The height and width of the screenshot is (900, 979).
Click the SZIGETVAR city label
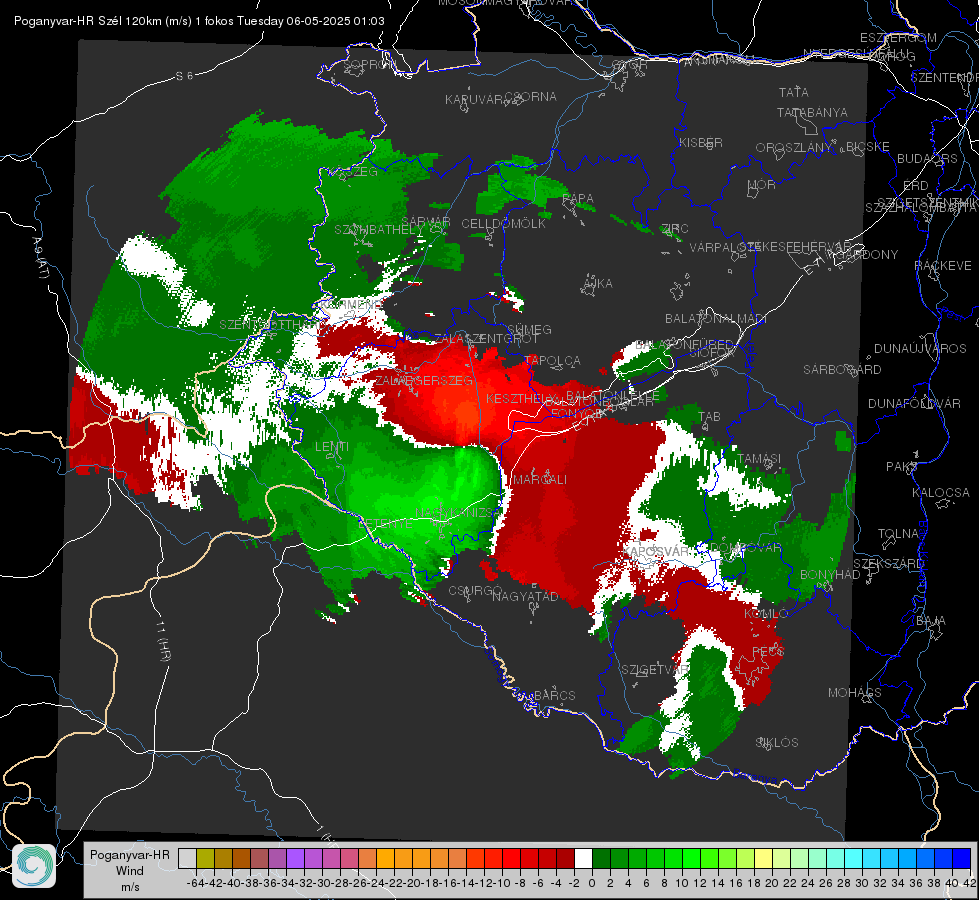click(655, 670)
